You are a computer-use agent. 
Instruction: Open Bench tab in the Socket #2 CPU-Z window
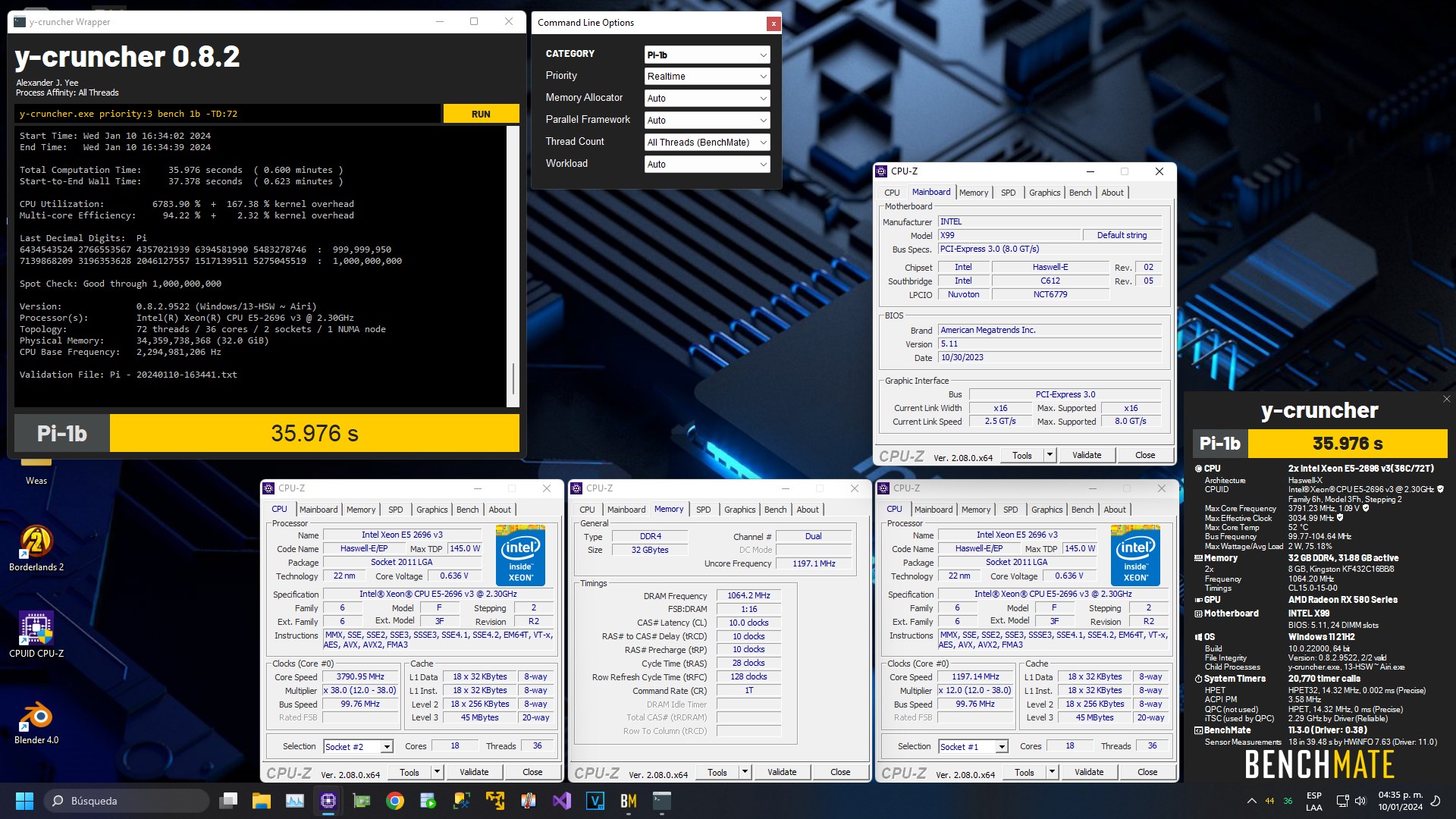pos(468,510)
